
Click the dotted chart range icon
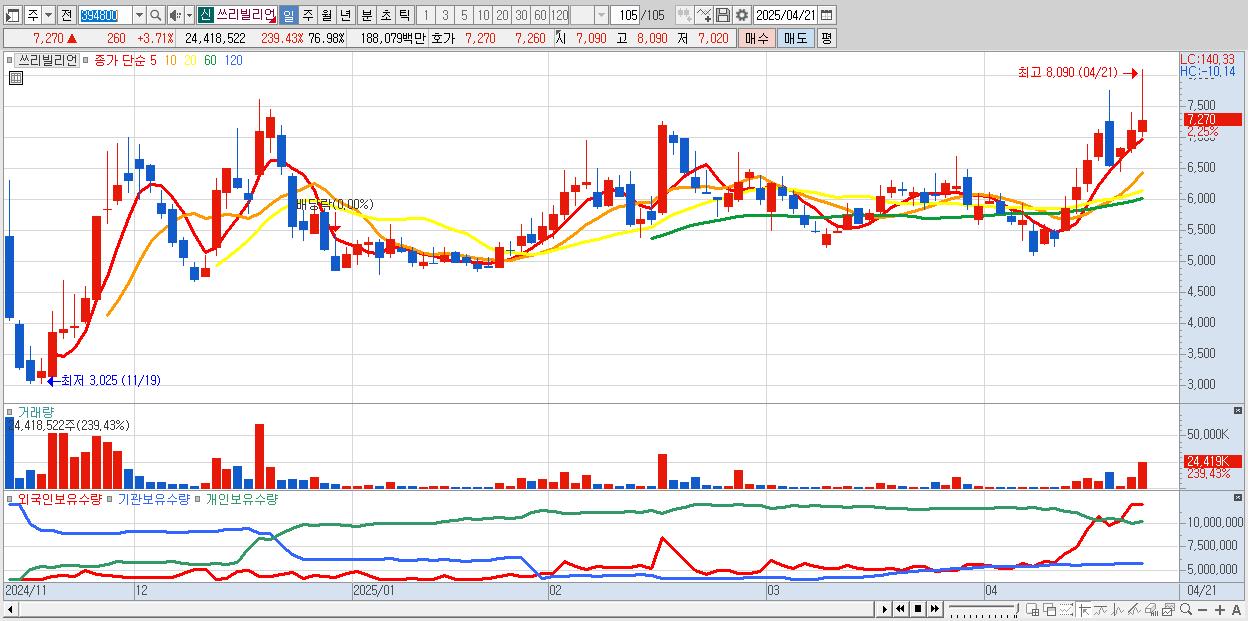coord(1067,609)
